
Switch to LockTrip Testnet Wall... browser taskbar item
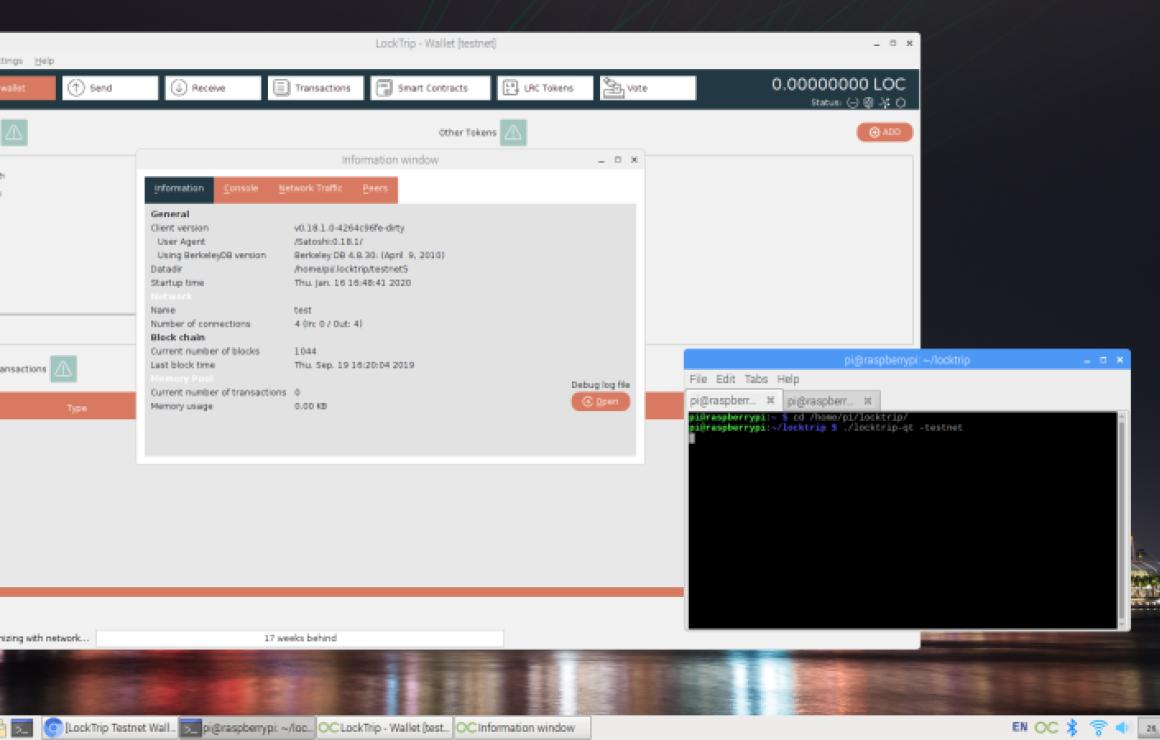pos(109,728)
